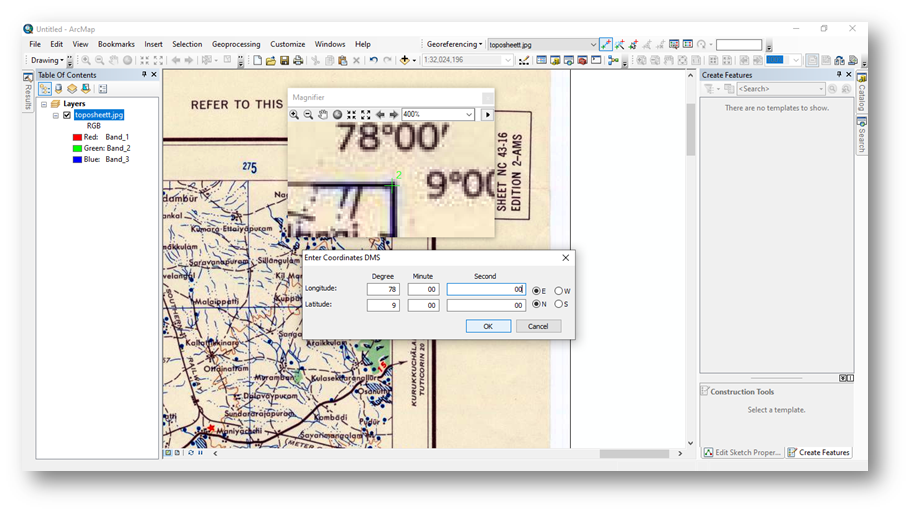Zoom out within the Magnifier window
This screenshot has height=513, width=910.
308,114
